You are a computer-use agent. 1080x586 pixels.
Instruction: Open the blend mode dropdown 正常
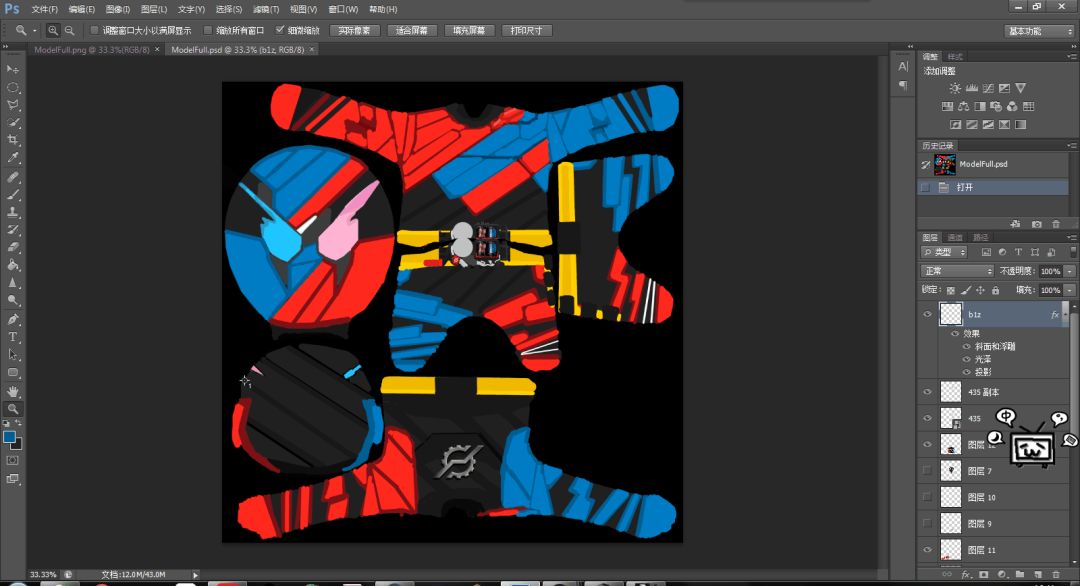957,271
